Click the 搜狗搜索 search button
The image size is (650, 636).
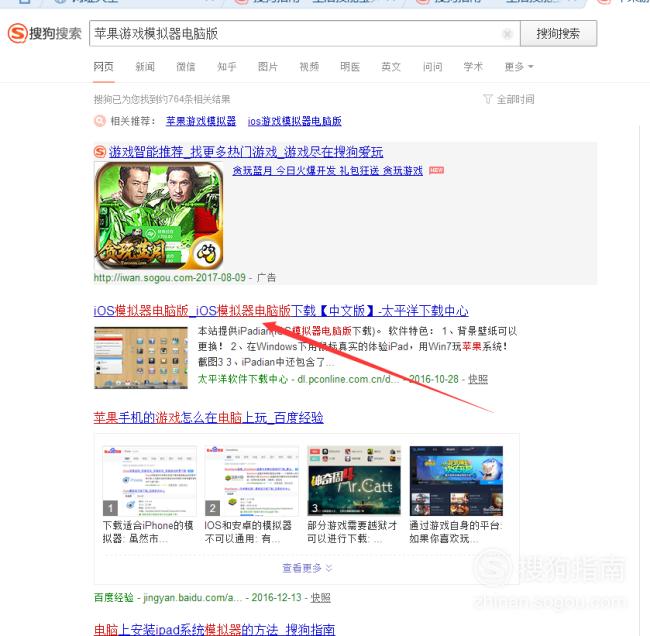click(558, 34)
